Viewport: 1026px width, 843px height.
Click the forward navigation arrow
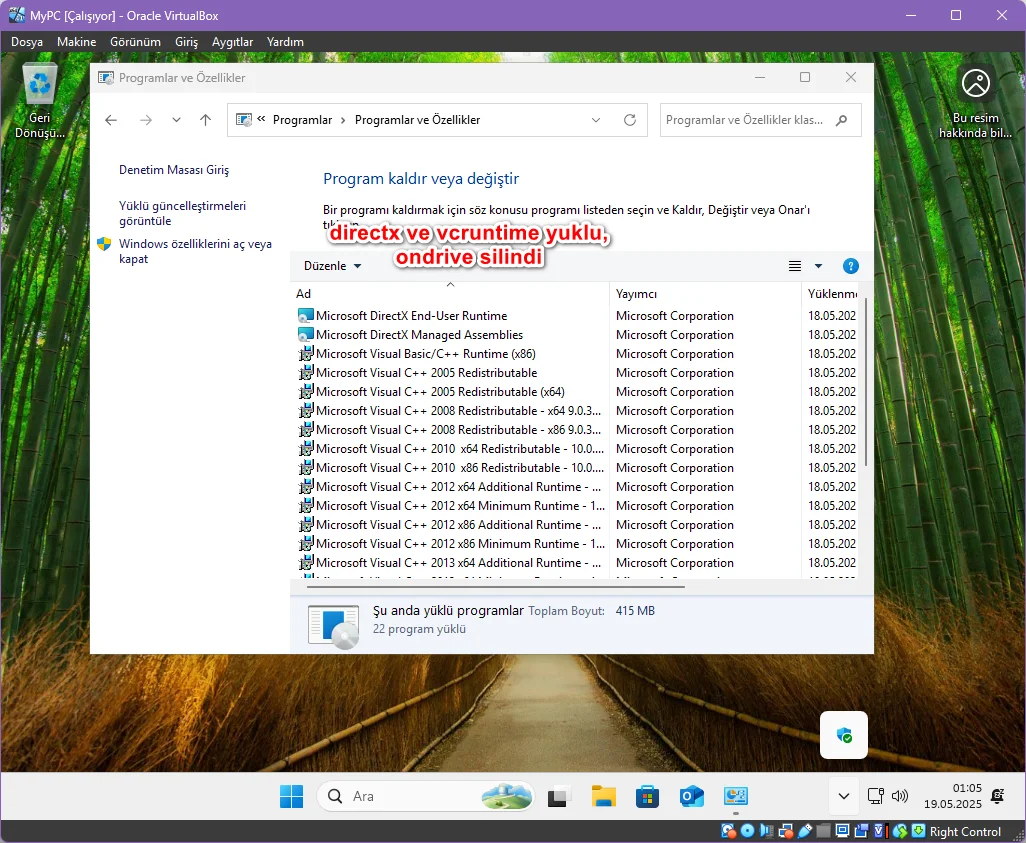pos(146,120)
